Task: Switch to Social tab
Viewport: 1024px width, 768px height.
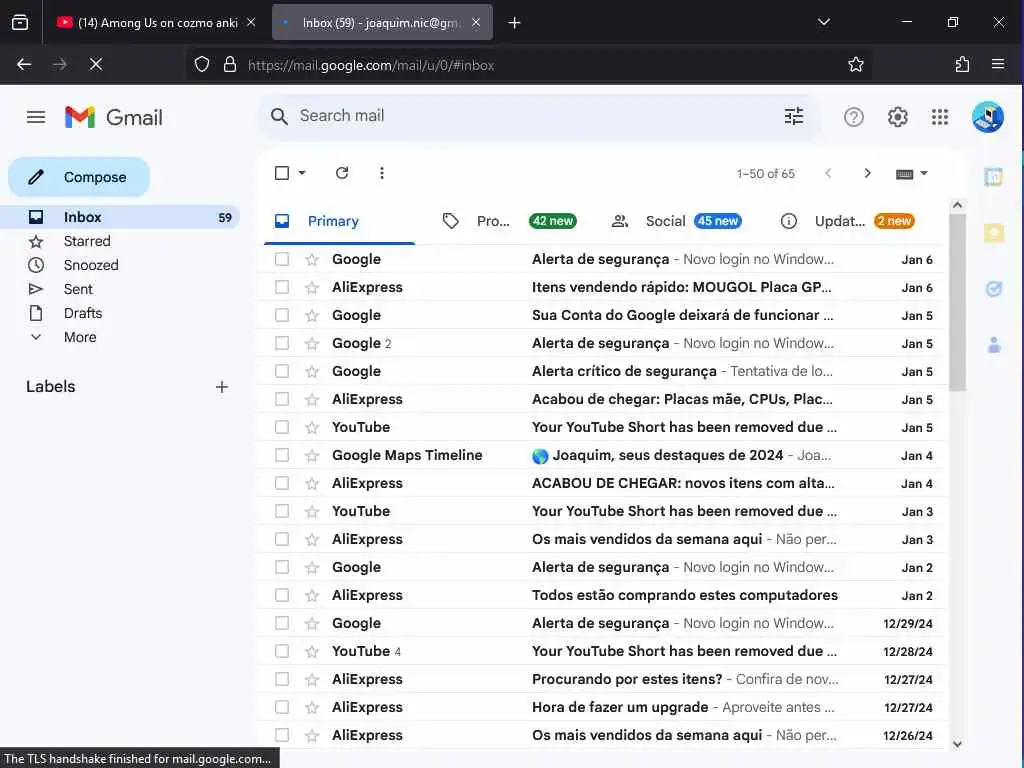Action: click(x=677, y=221)
